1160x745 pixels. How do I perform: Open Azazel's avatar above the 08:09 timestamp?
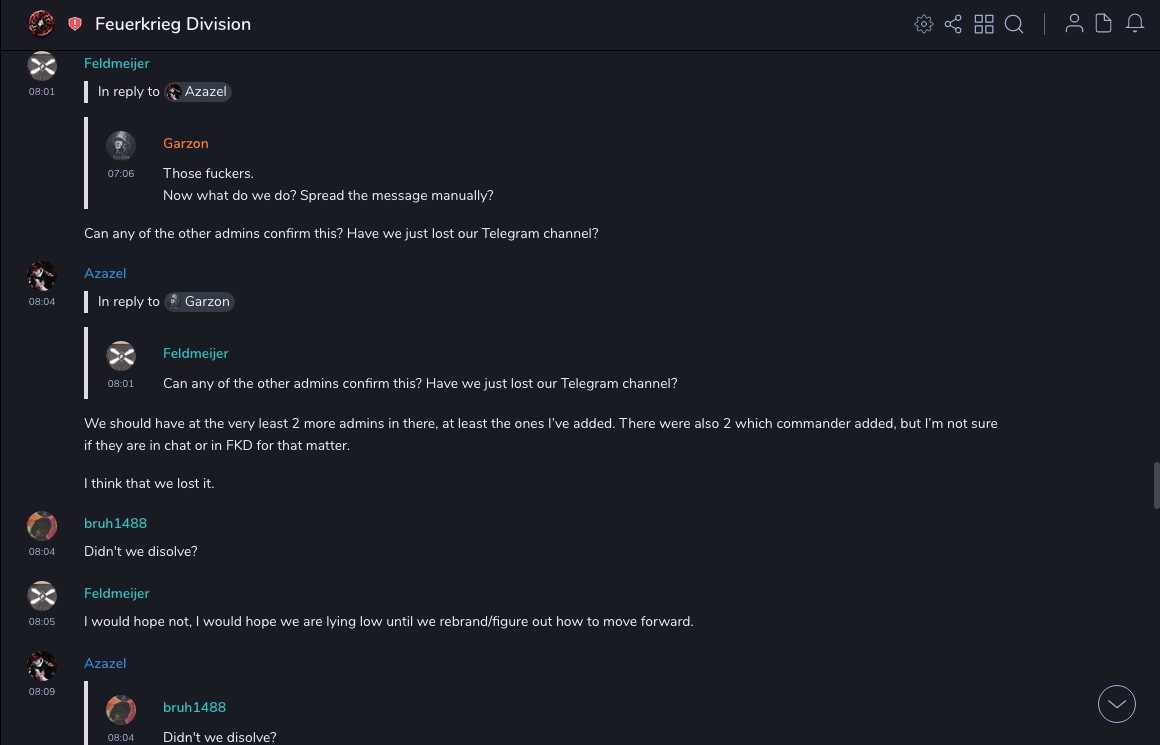coord(42,666)
